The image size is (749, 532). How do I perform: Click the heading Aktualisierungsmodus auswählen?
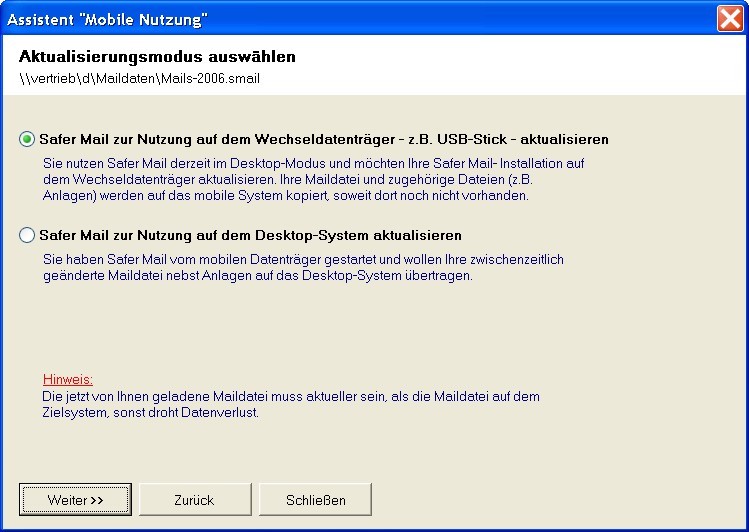pyautogui.click(x=157, y=56)
